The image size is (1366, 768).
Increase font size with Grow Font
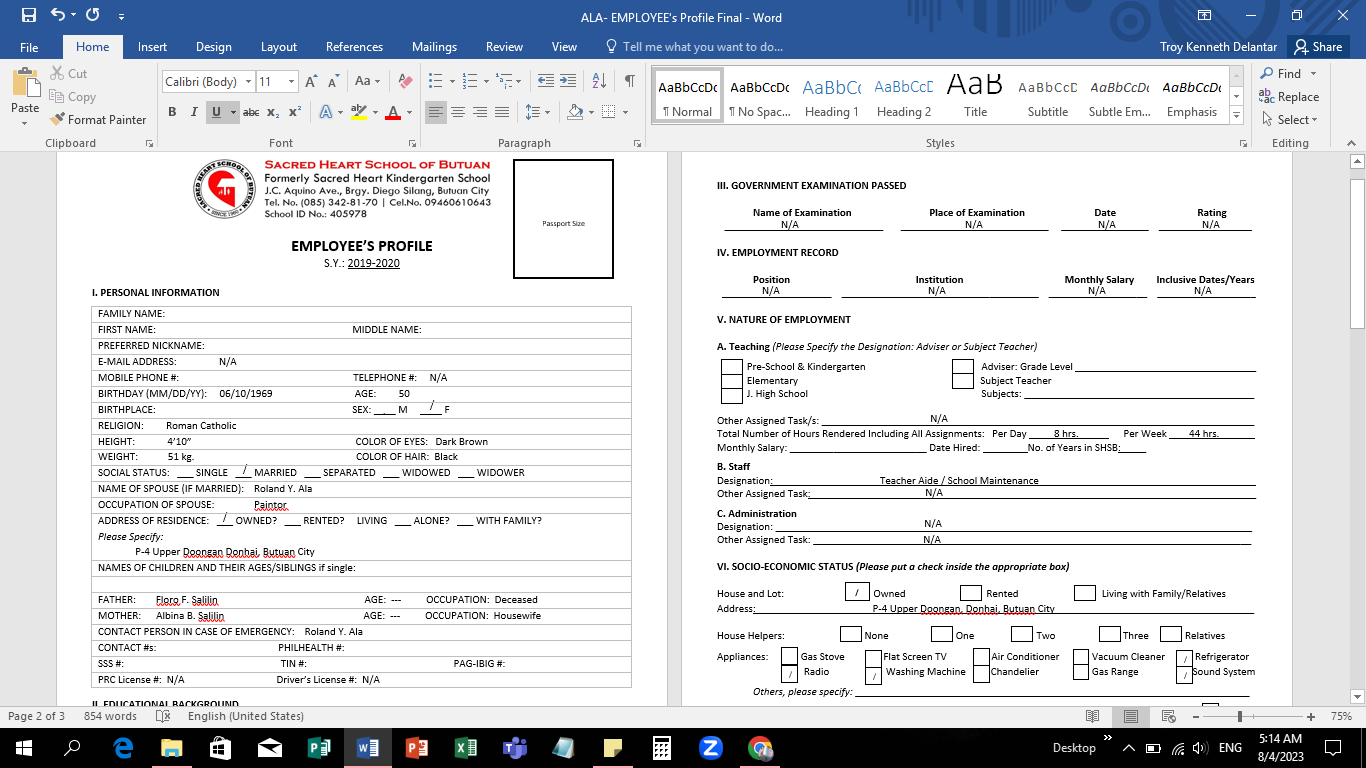click(x=311, y=81)
